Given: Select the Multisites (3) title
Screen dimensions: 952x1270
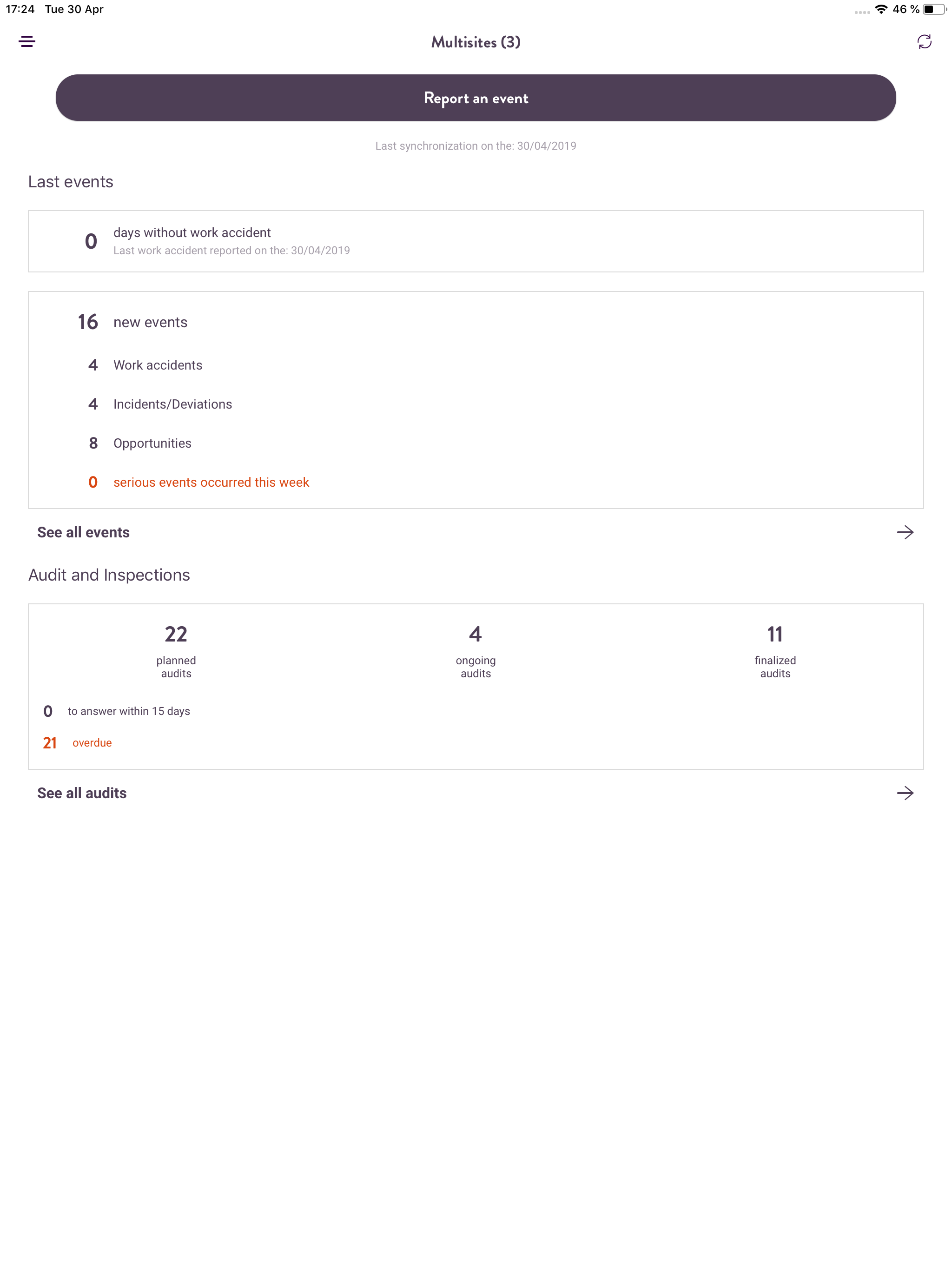Looking at the screenshot, I should tap(476, 42).
